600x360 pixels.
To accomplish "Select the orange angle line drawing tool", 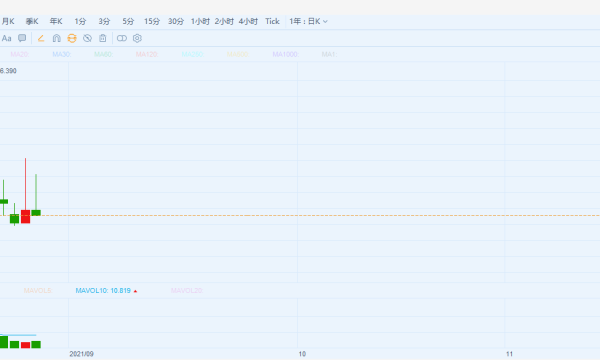I will point(41,38).
